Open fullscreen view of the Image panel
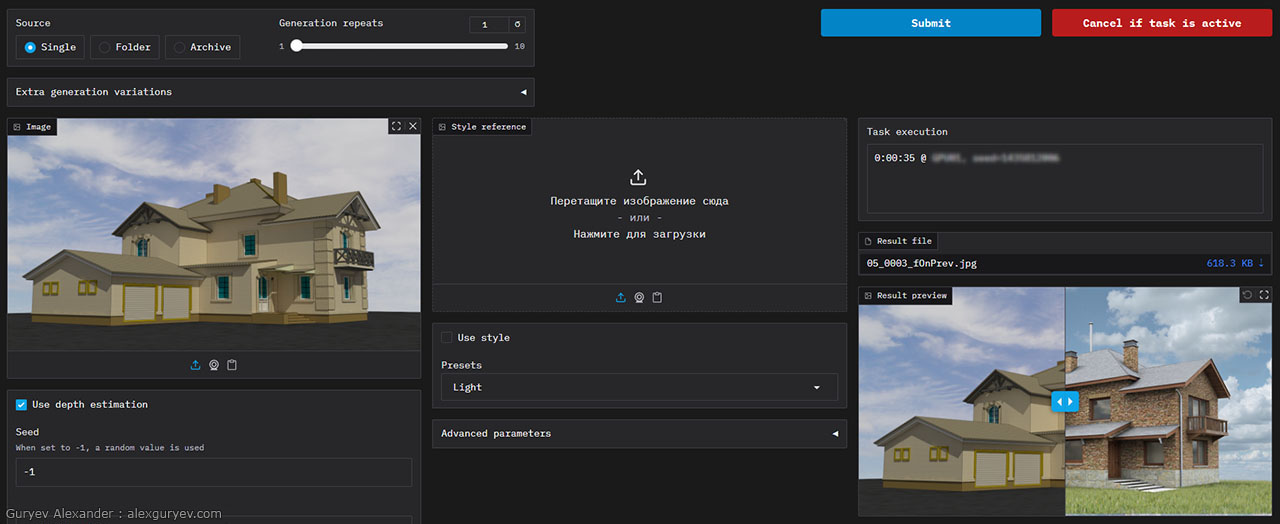The image size is (1280, 524). click(397, 126)
